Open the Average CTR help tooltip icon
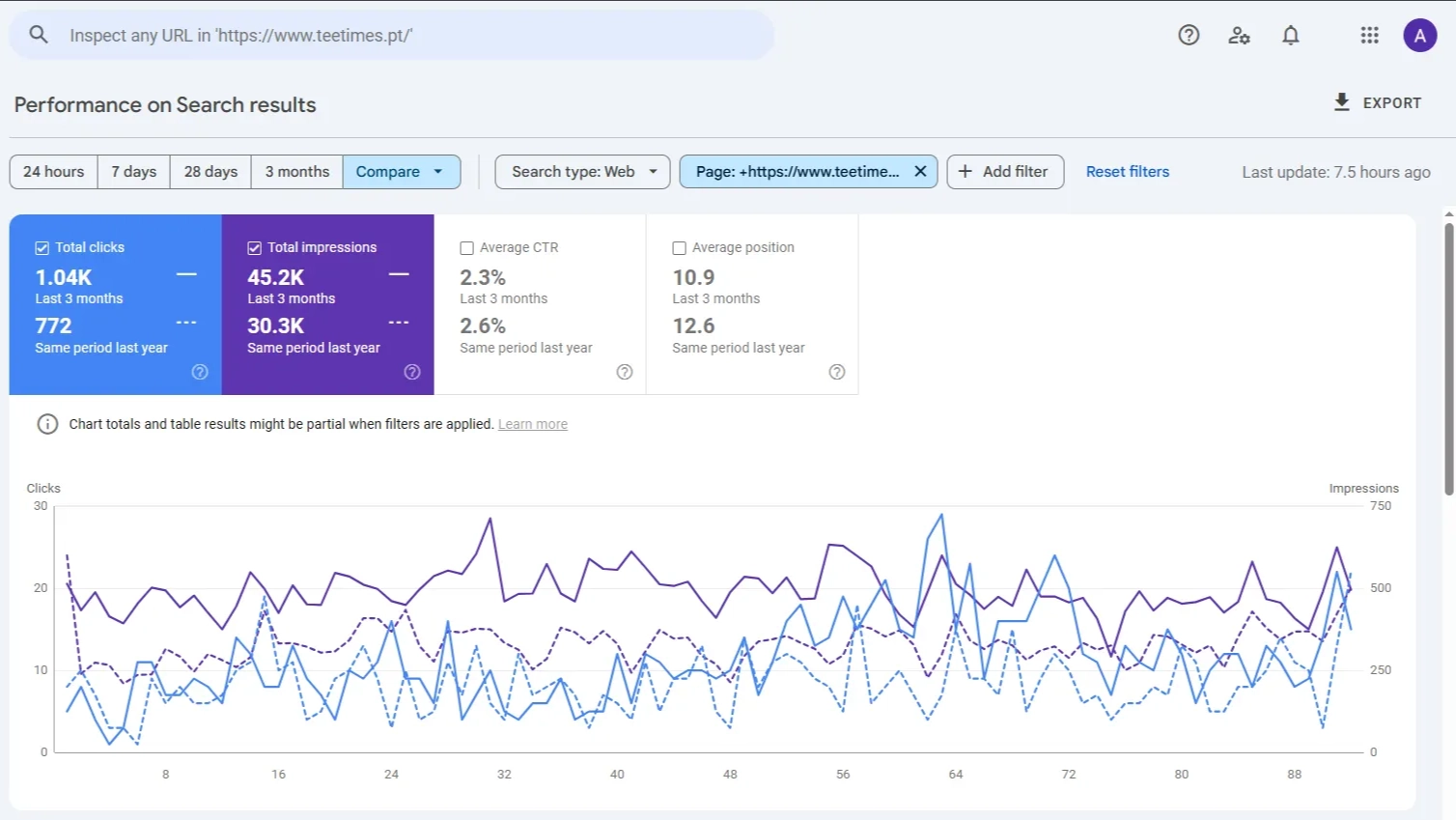The image size is (1456, 820). [x=625, y=372]
